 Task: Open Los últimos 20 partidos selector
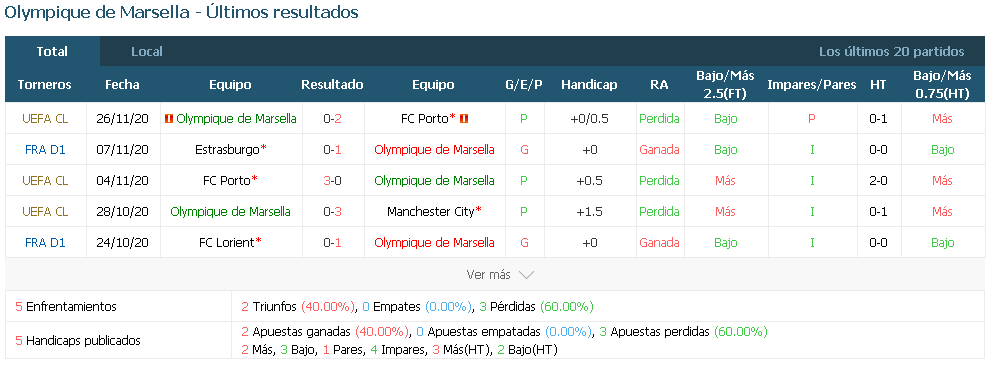pyautogui.click(x=891, y=52)
